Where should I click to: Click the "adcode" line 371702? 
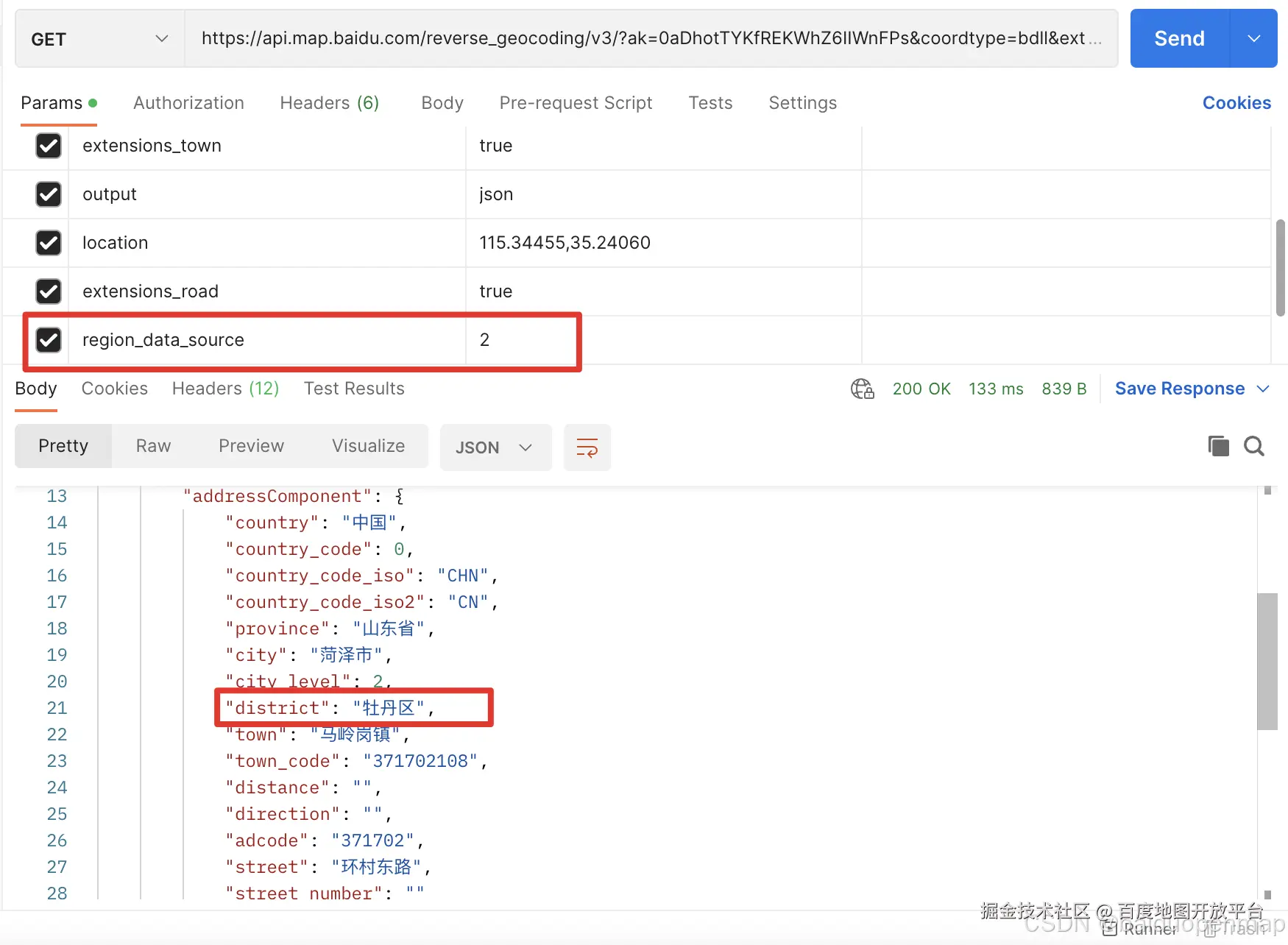(x=325, y=840)
